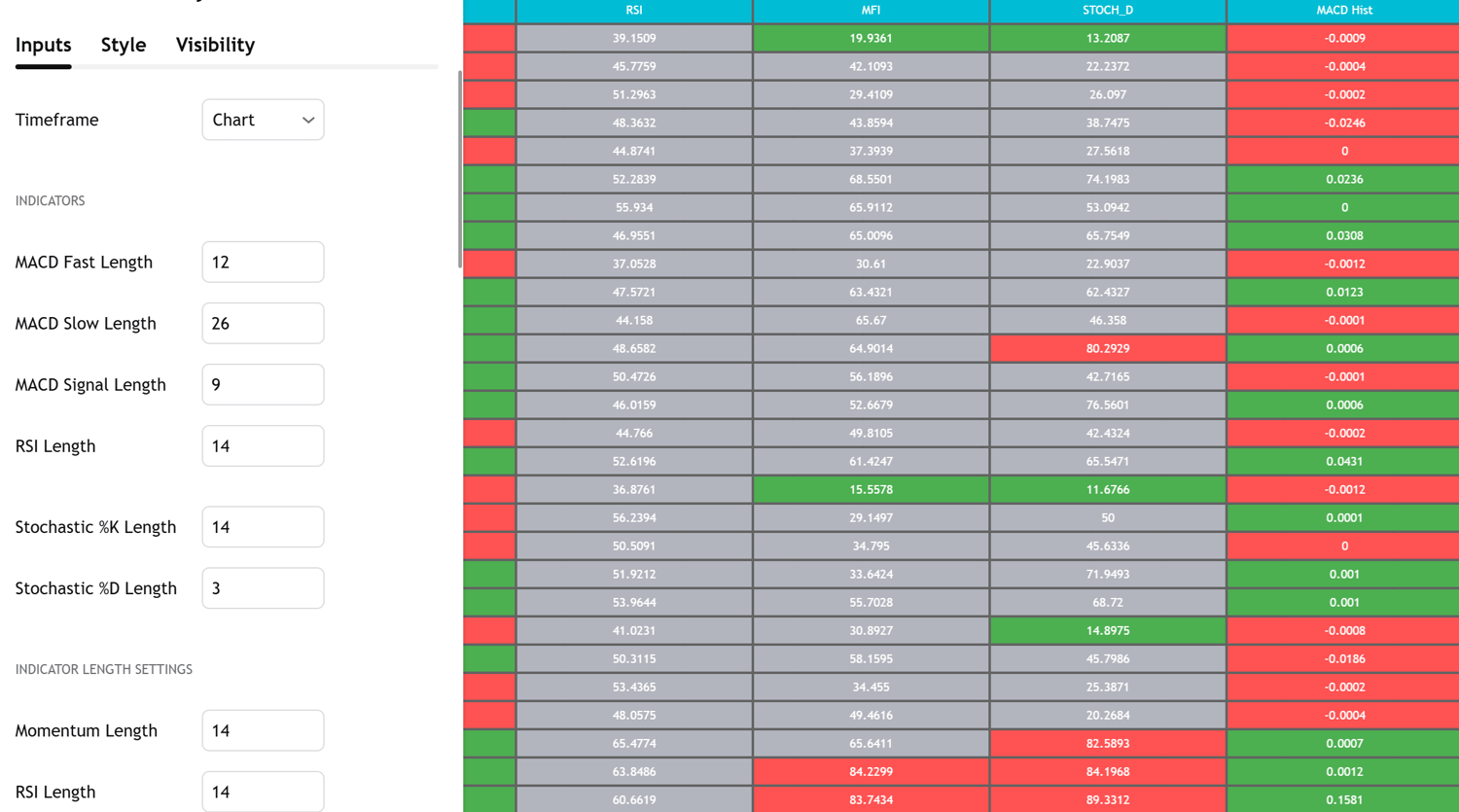1459x812 pixels.
Task: Select the MACD Signal Length input
Action: coord(263,384)
